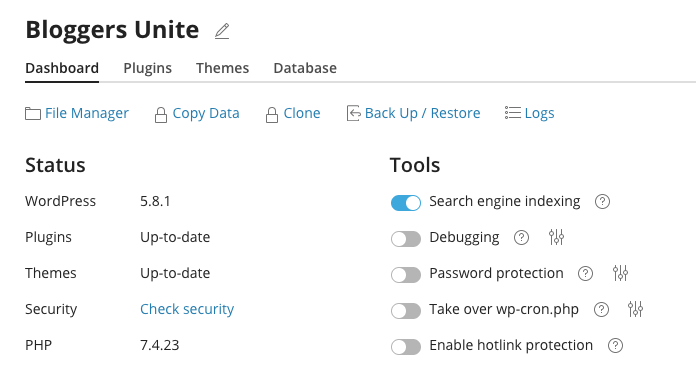Show help for Password protection
Screen dimensions: 696x372
pos(585,273)
